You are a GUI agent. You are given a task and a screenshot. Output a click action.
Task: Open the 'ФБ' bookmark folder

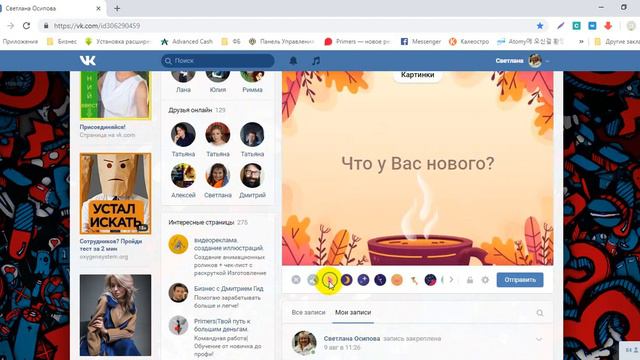pyautogui.click(x=231, y=42)
